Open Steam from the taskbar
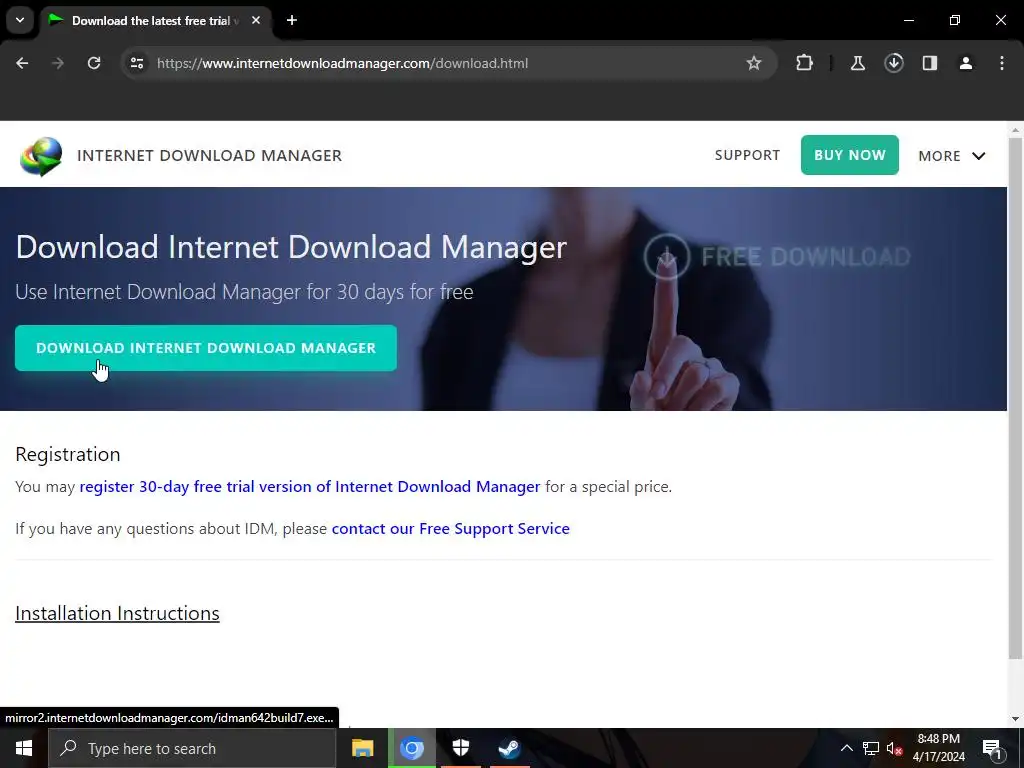 point(509,748)
